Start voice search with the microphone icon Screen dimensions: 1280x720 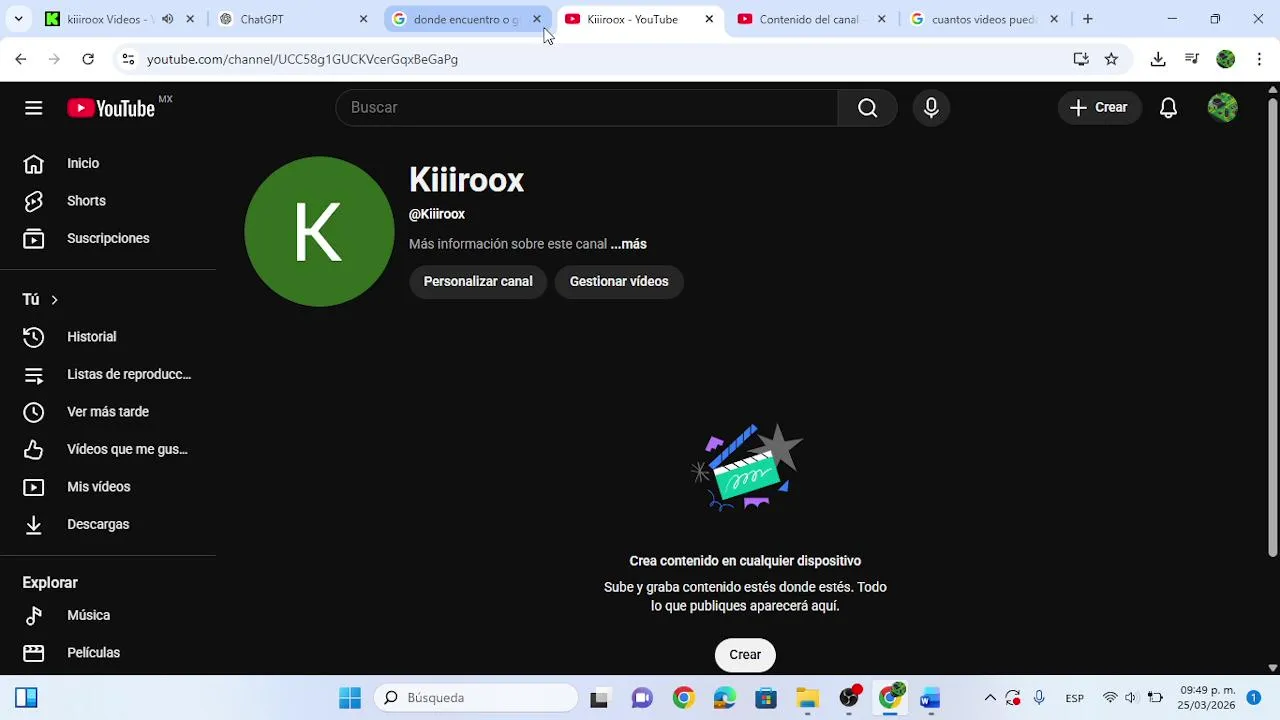931,108
